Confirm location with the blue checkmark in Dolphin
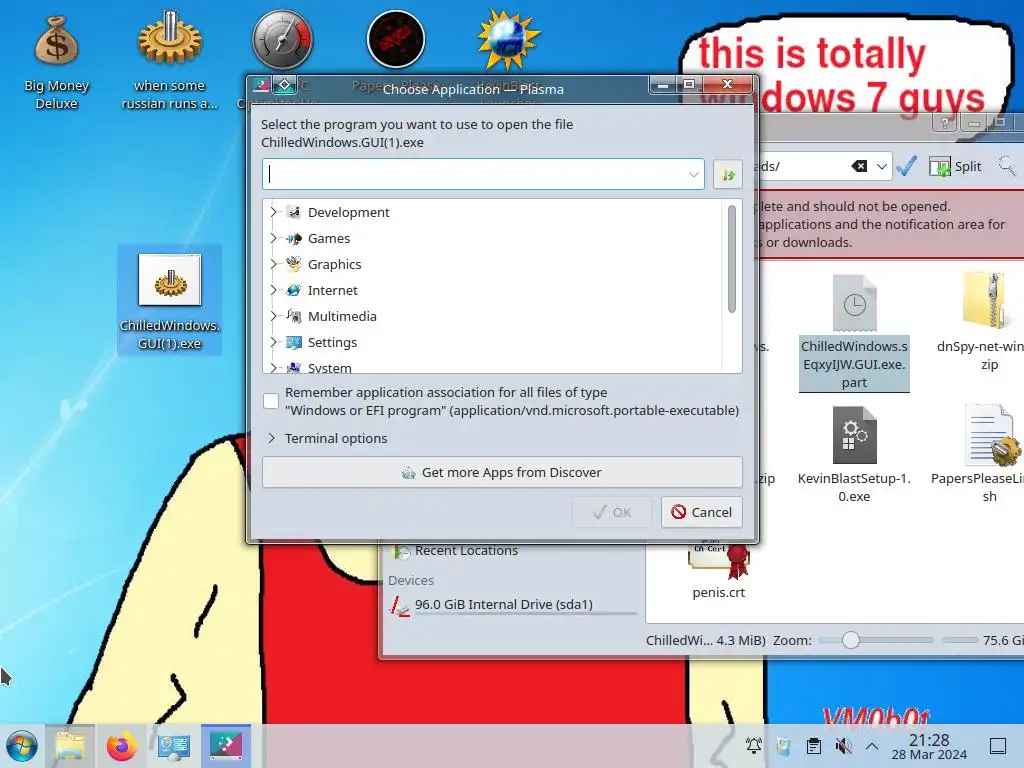Viewport: 1024px width, 768px height. [906, 166]
